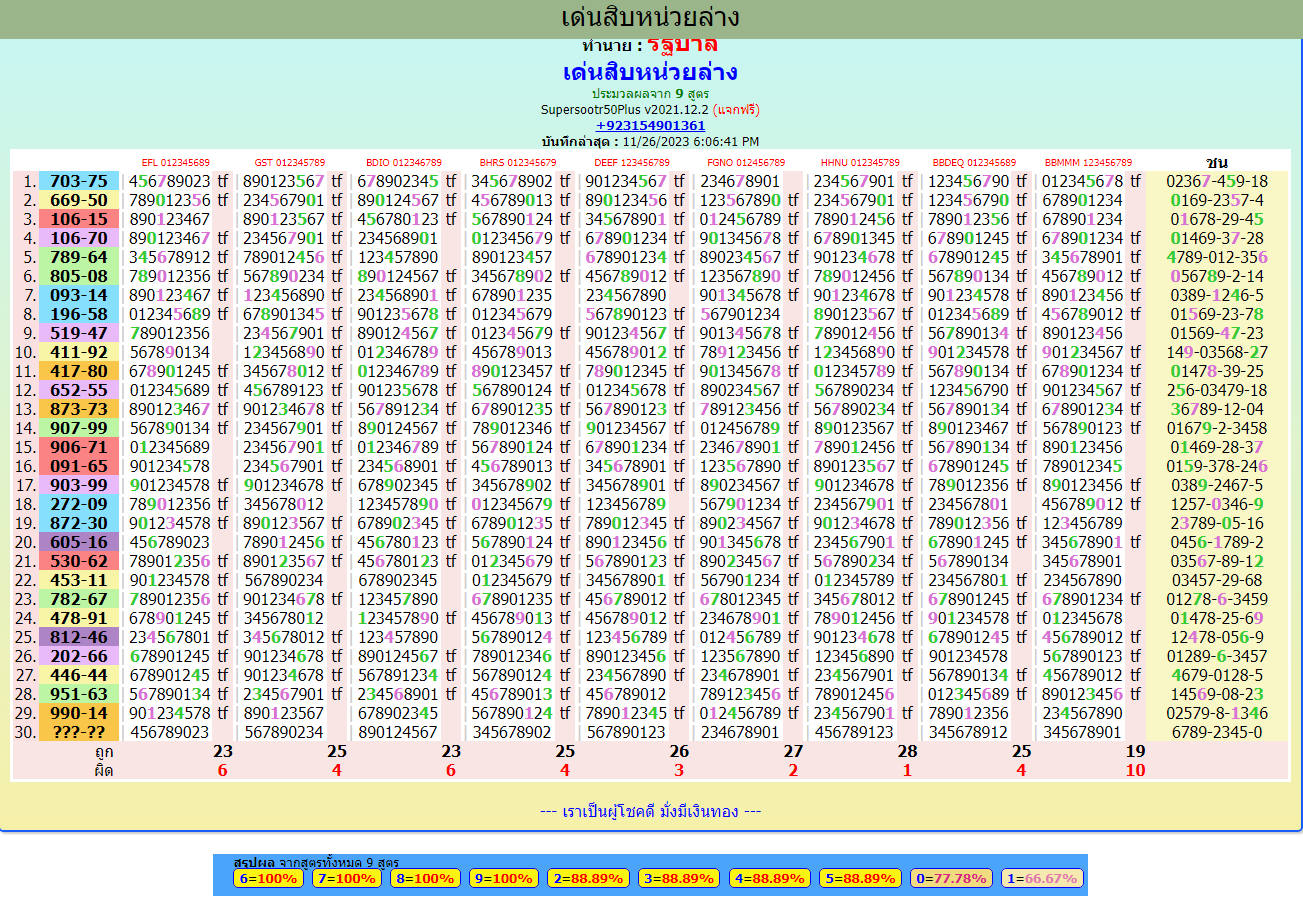
Task: Click the สรุปผล summary label
Action: point(254,862)
